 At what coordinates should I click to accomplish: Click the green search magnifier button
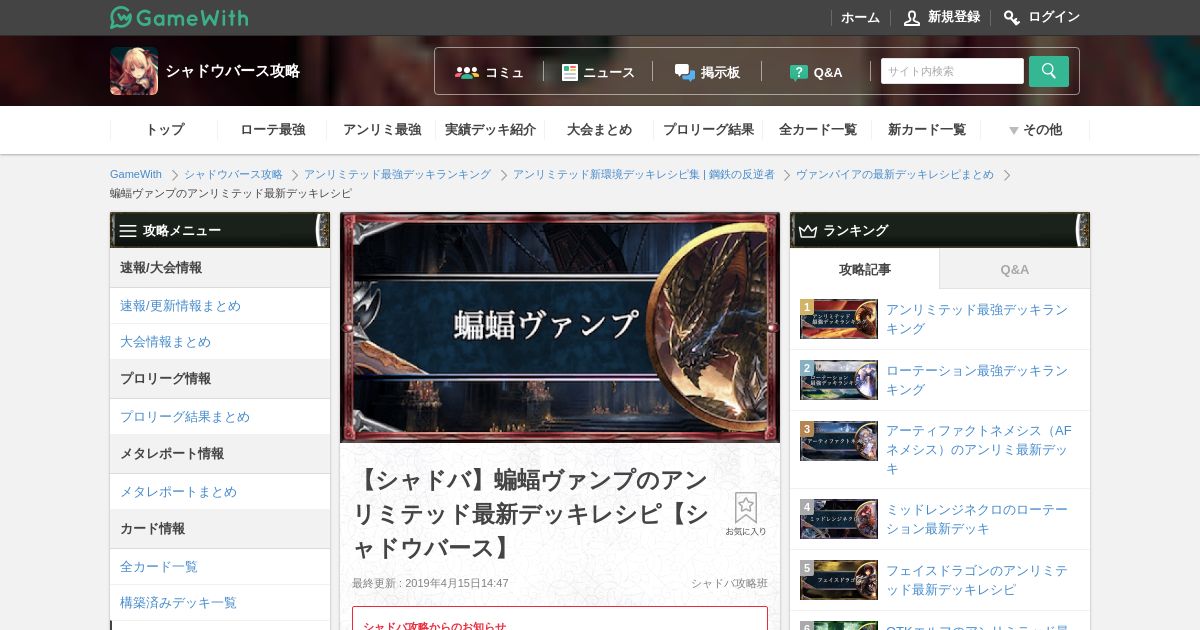pos(1049,71)
